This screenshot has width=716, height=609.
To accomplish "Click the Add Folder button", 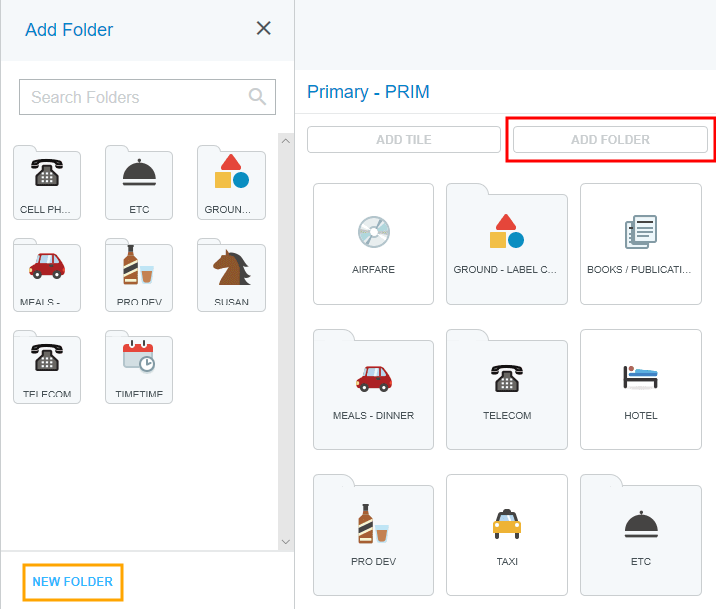I will [610, 140].
